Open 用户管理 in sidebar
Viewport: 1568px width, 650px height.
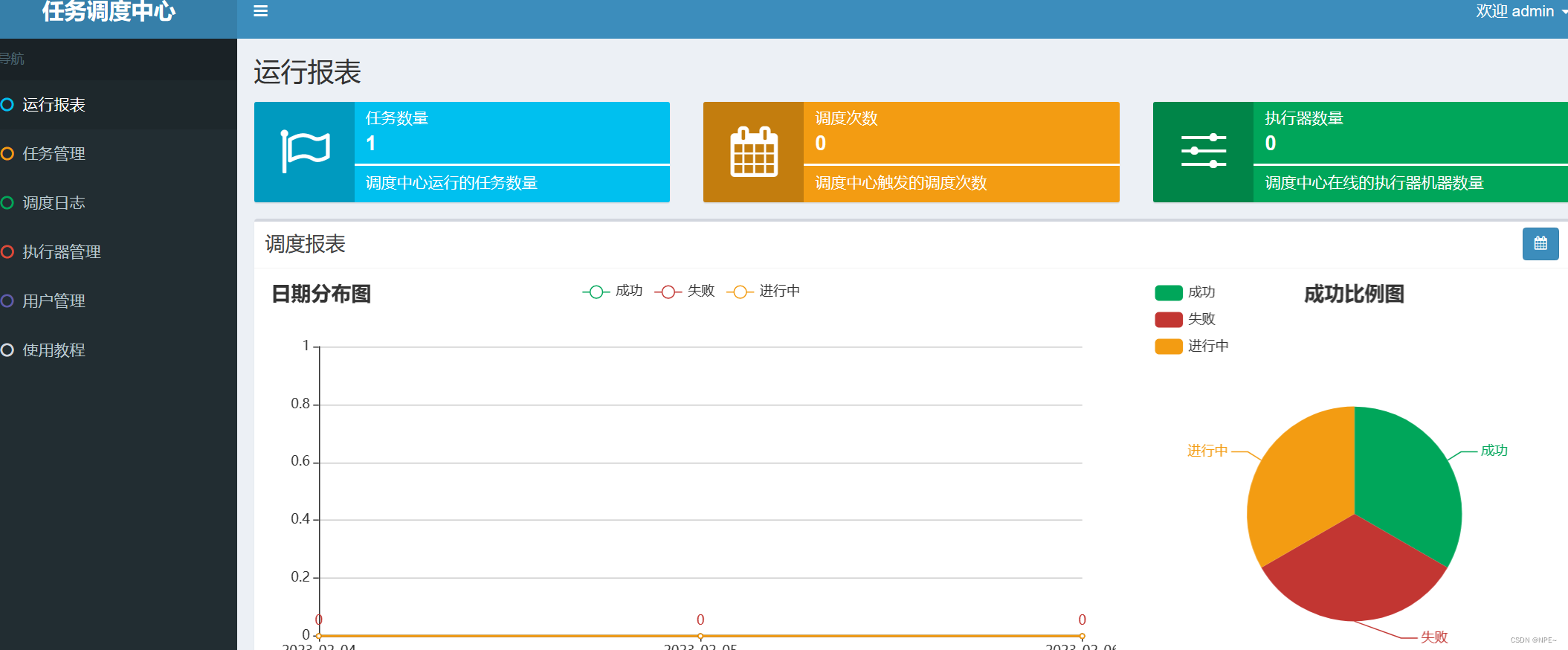tap(118, 301)
